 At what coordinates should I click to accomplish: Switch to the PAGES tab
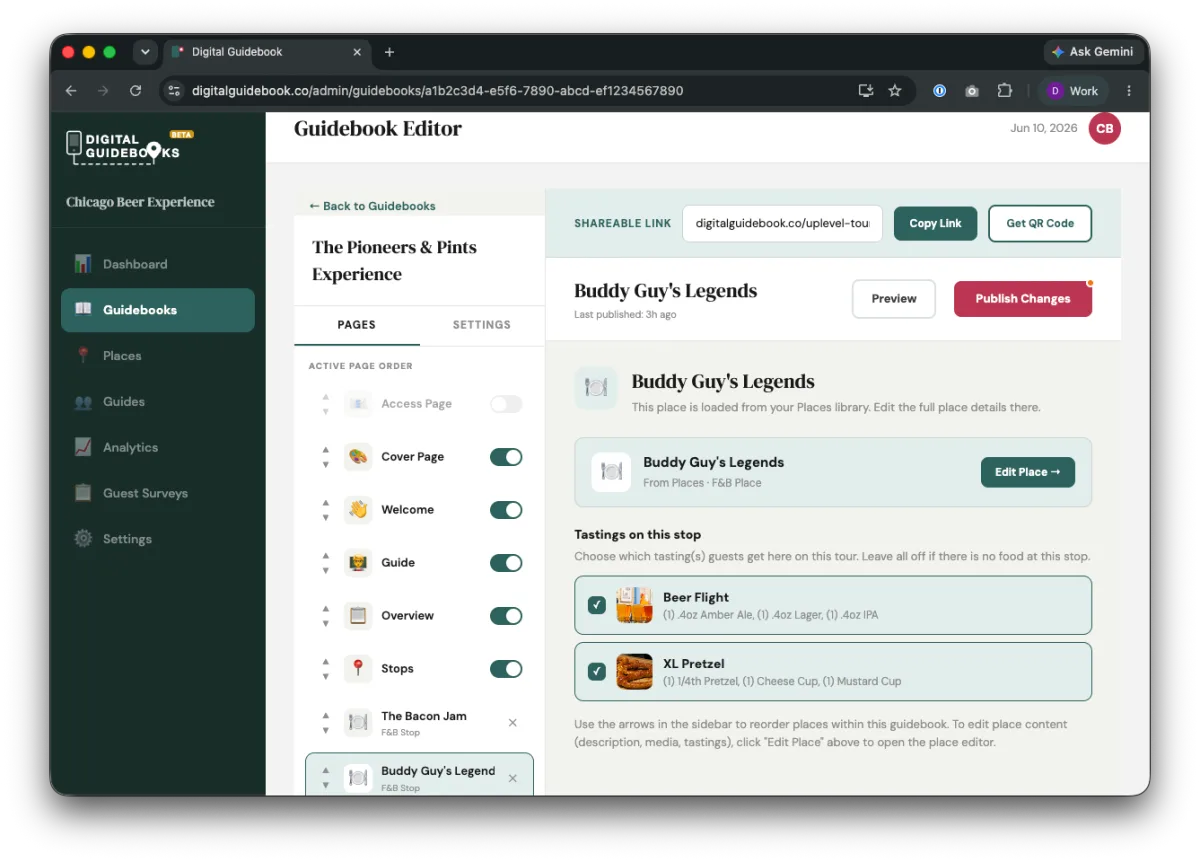click(x=357, y=325)
